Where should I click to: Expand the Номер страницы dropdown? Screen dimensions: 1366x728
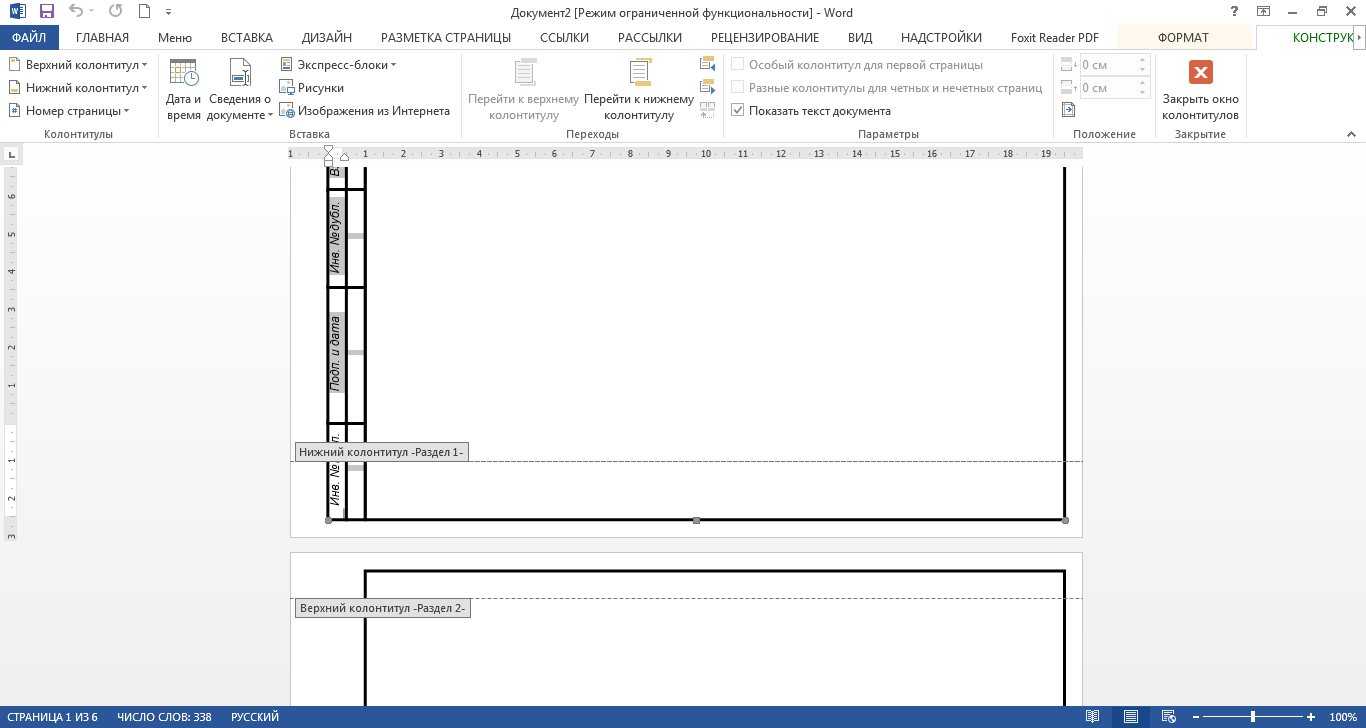[69, 111]
